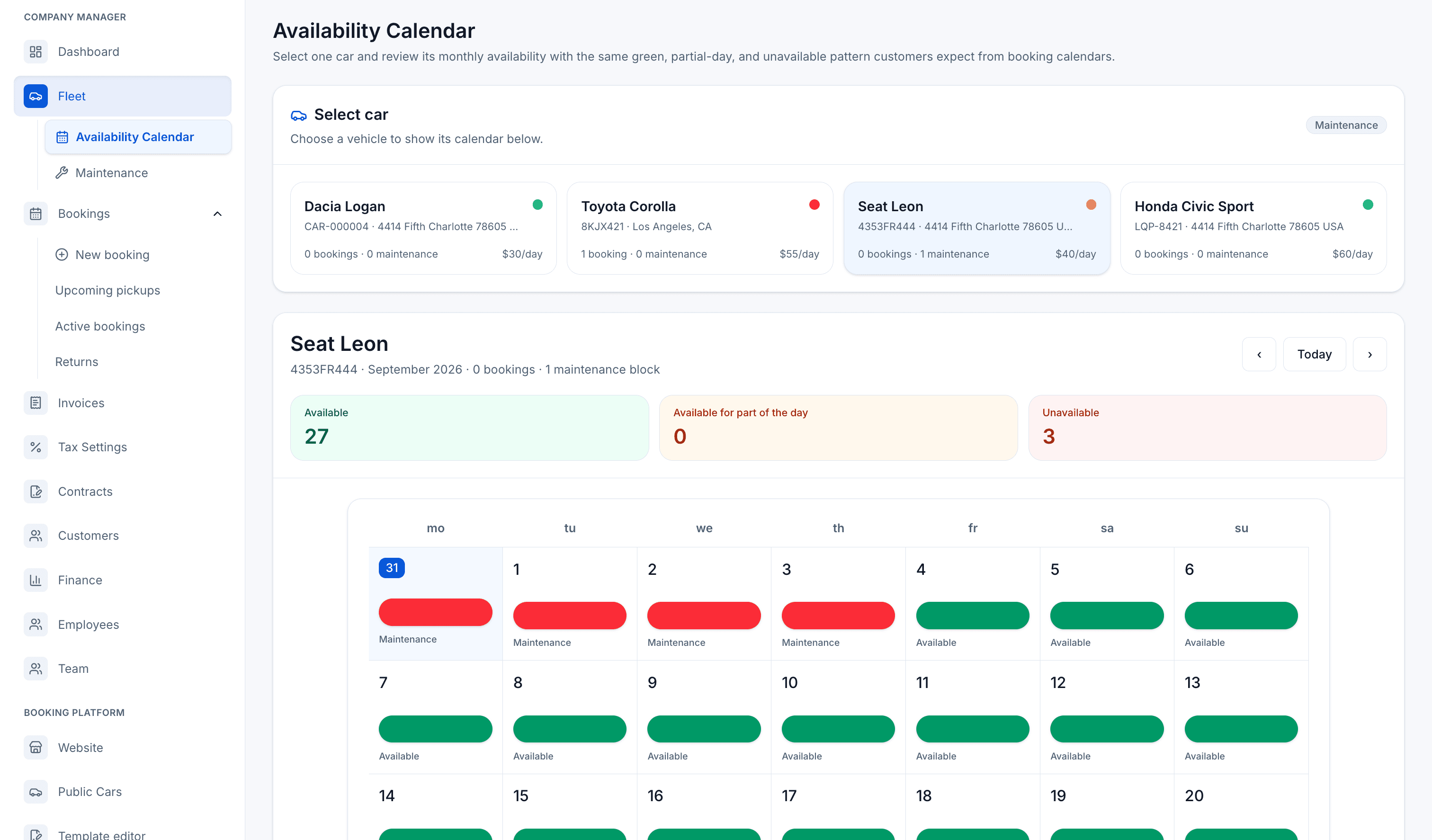The image size is (1432, 840).
Task: Click the Select car heading icon
Action: coord(299,116)
